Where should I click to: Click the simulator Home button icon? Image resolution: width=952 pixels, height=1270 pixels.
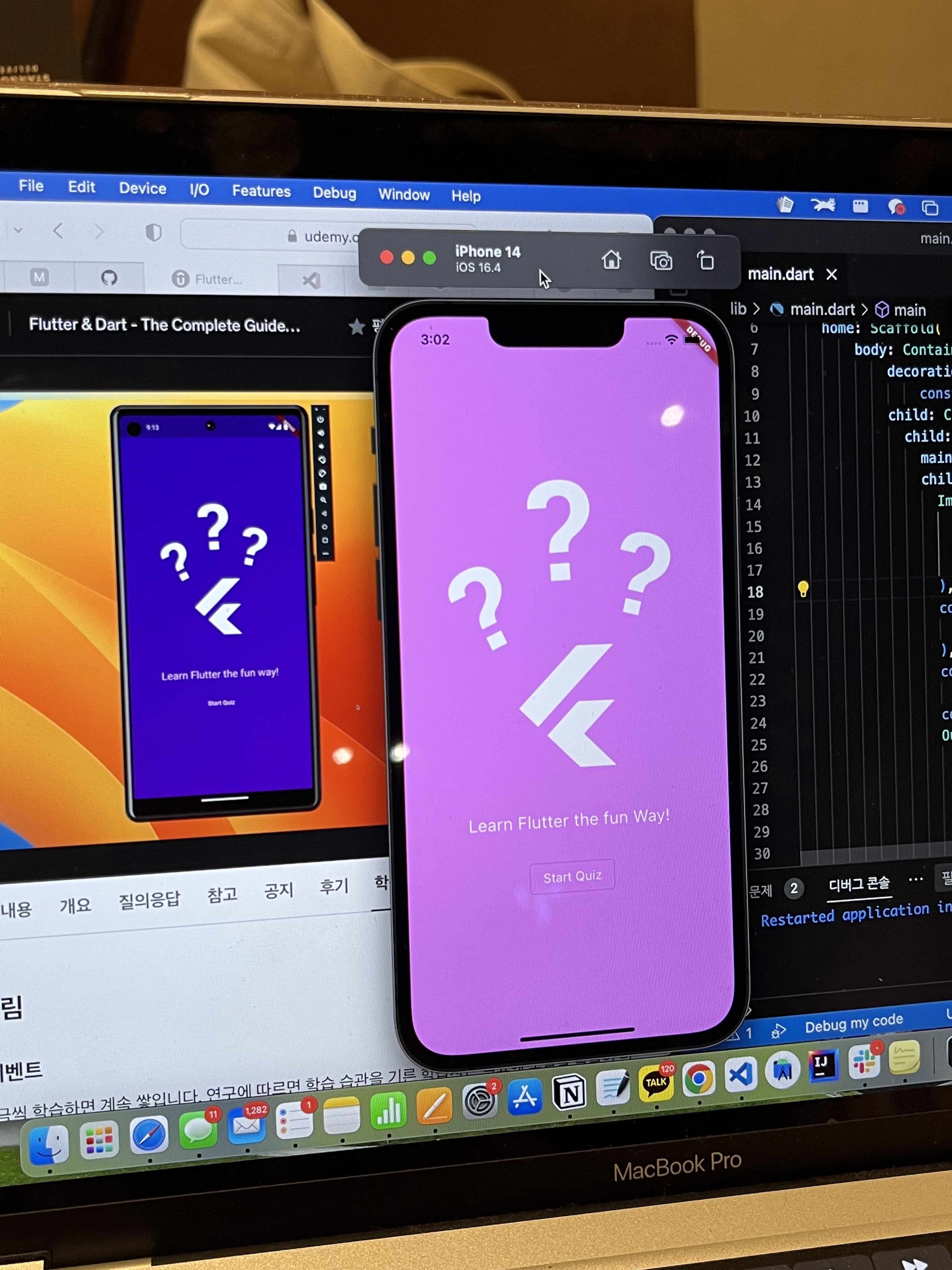coord(611,260)
